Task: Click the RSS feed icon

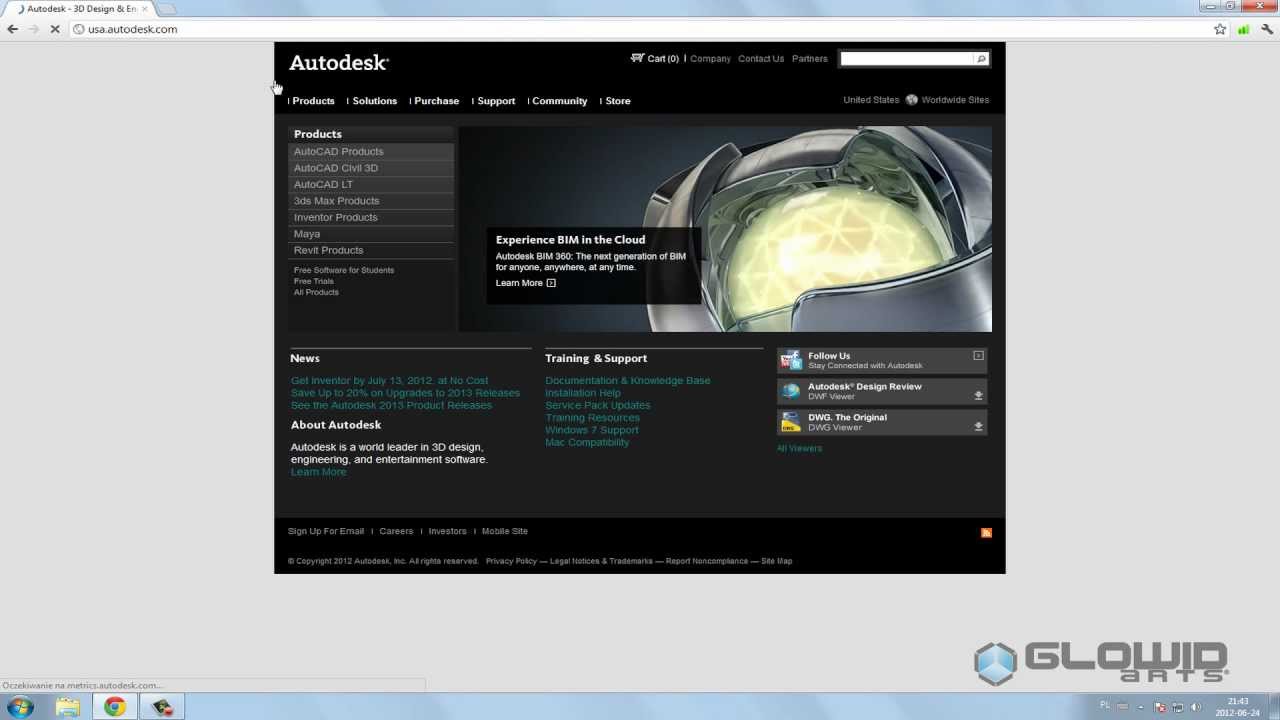Action: [986, 533]
